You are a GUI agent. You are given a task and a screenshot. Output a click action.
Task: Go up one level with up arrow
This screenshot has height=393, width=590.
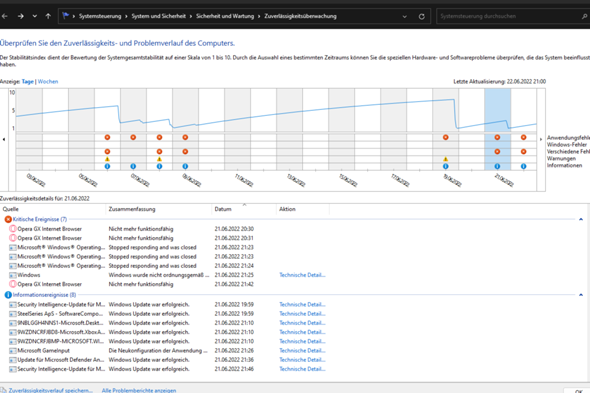tap(48, 16)
